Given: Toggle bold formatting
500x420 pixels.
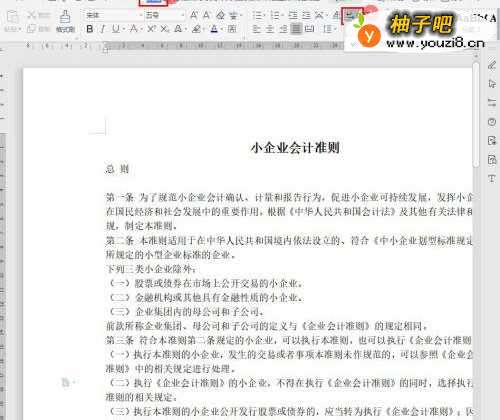Looking at the screenshot, I should point(90,29).
